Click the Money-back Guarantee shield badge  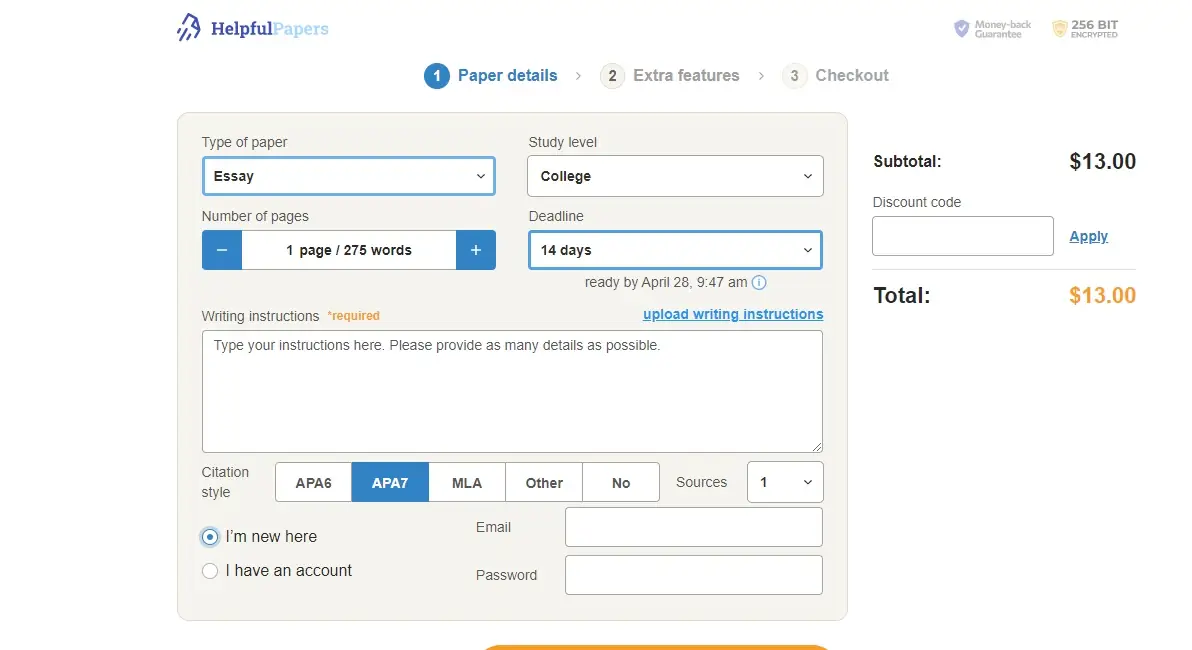pyautogui.click(x=993, y=29)
